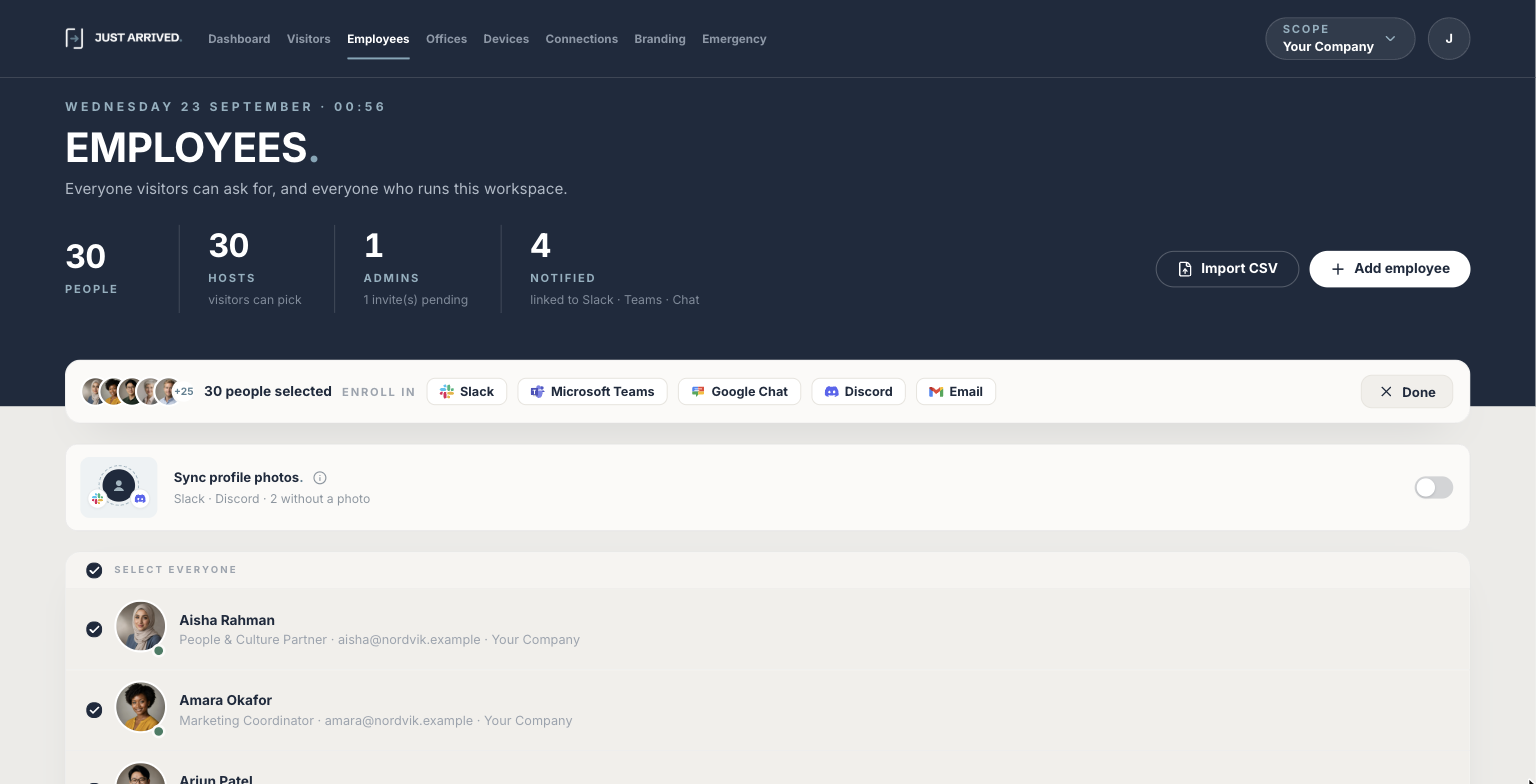
Task: Click Add employee button
Action: tap(1390, 269)
